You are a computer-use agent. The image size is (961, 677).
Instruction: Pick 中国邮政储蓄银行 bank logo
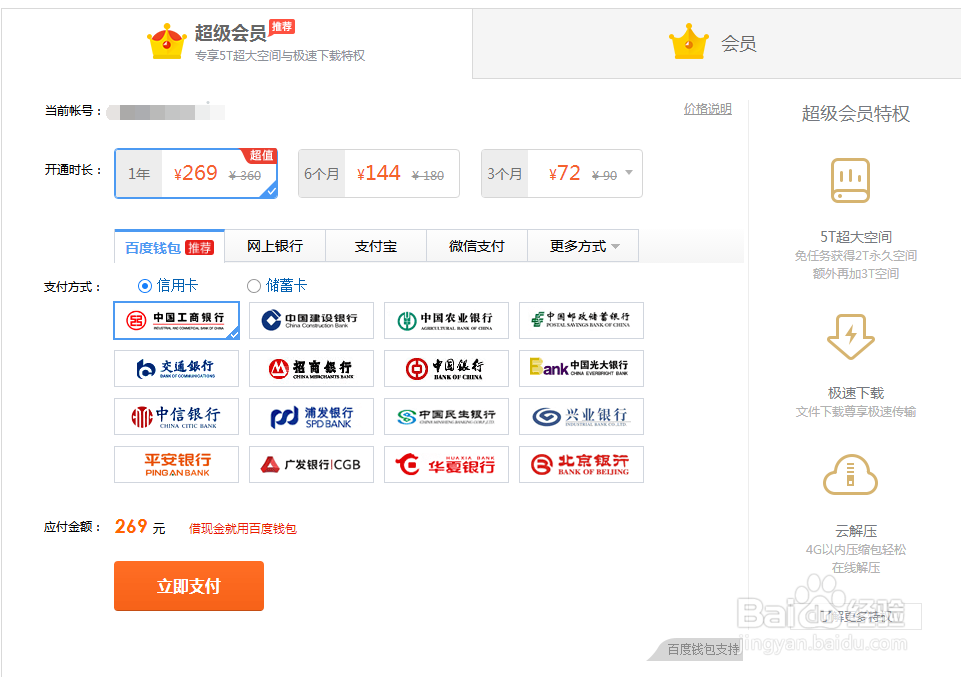pyautogui.click(x=581, y=320)
